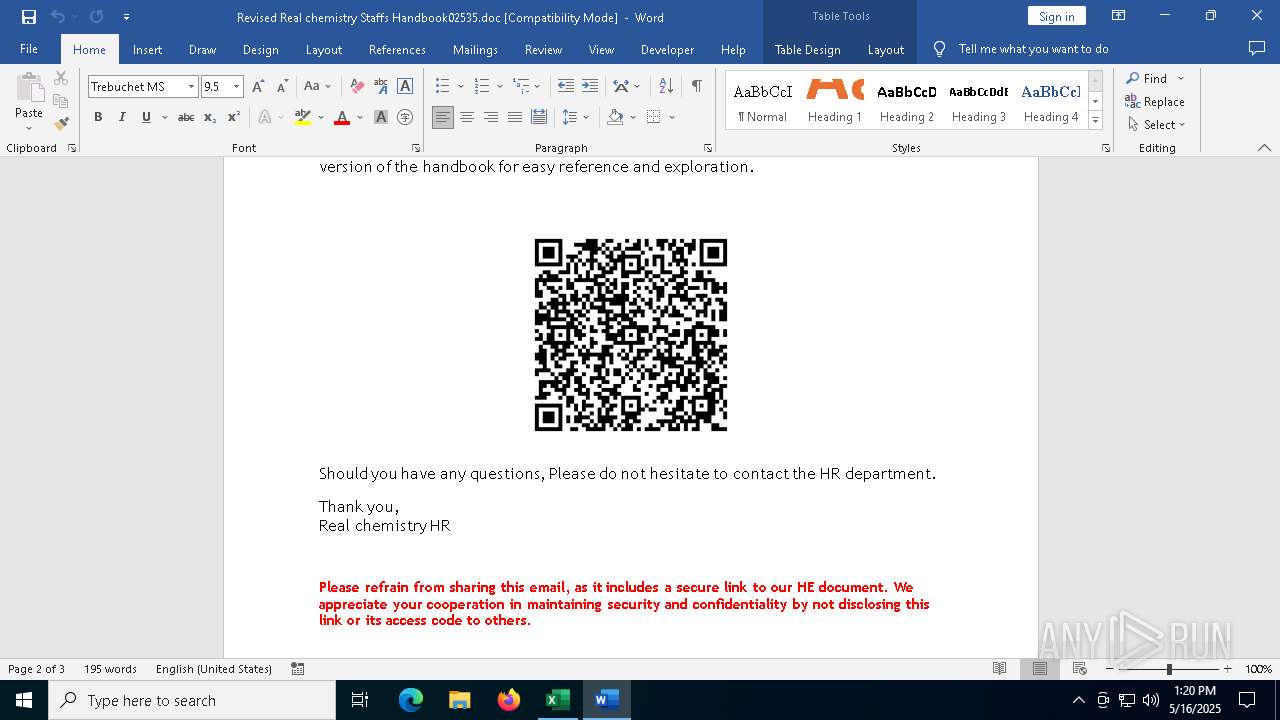The width and height of the screenshot is (1280, 720).
Task: Toggle Underline formatting
Action: [146, 117]
